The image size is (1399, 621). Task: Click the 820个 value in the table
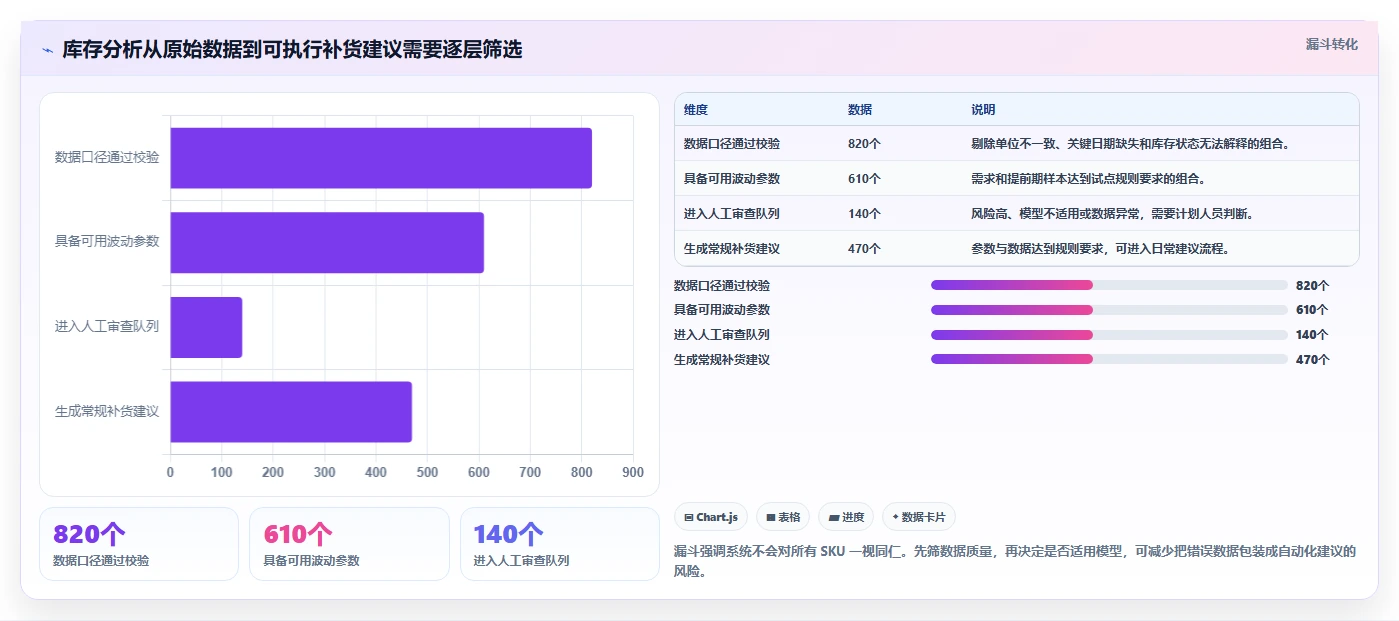(x=864, y=144)
